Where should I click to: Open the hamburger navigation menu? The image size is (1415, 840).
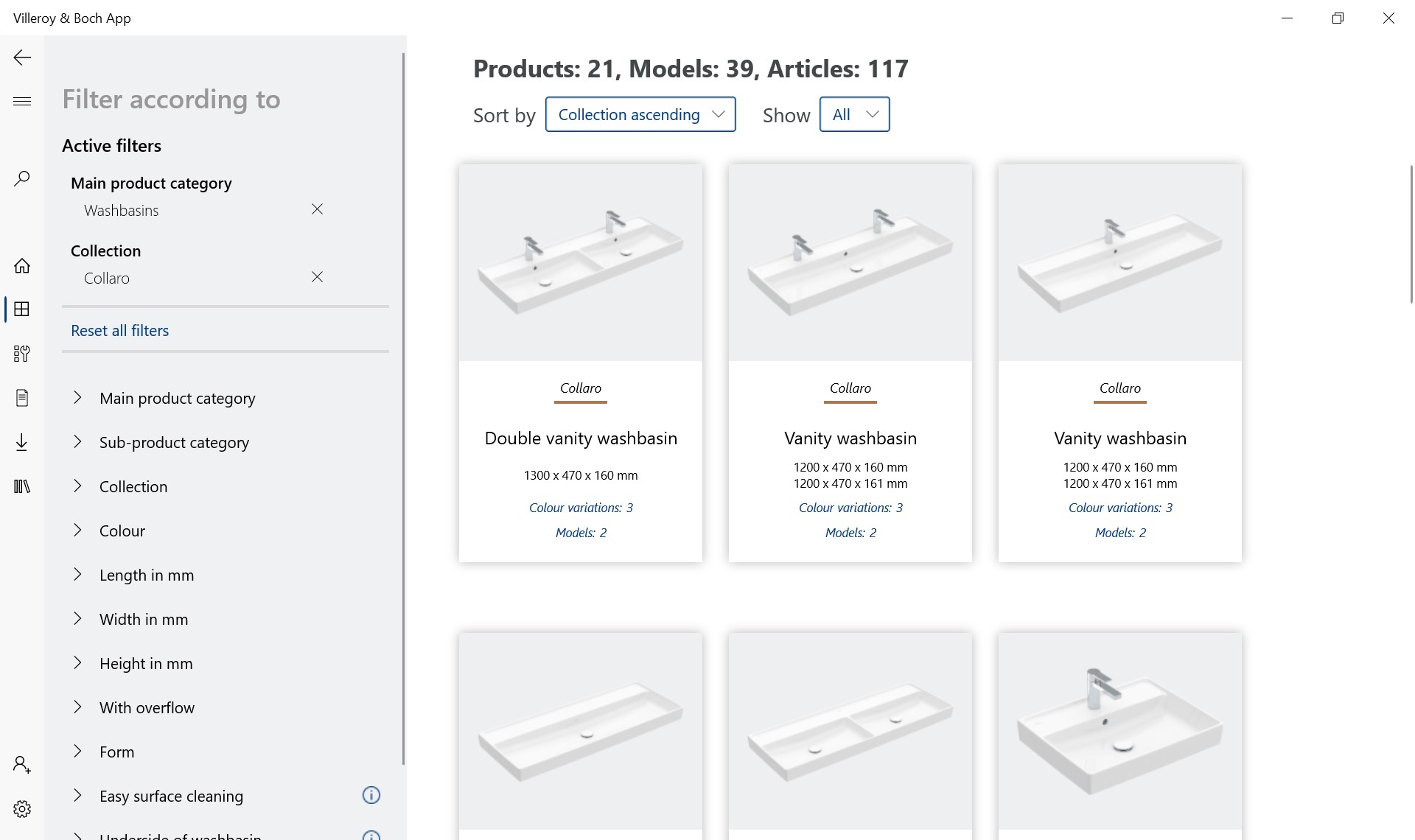tap(22, 102)
